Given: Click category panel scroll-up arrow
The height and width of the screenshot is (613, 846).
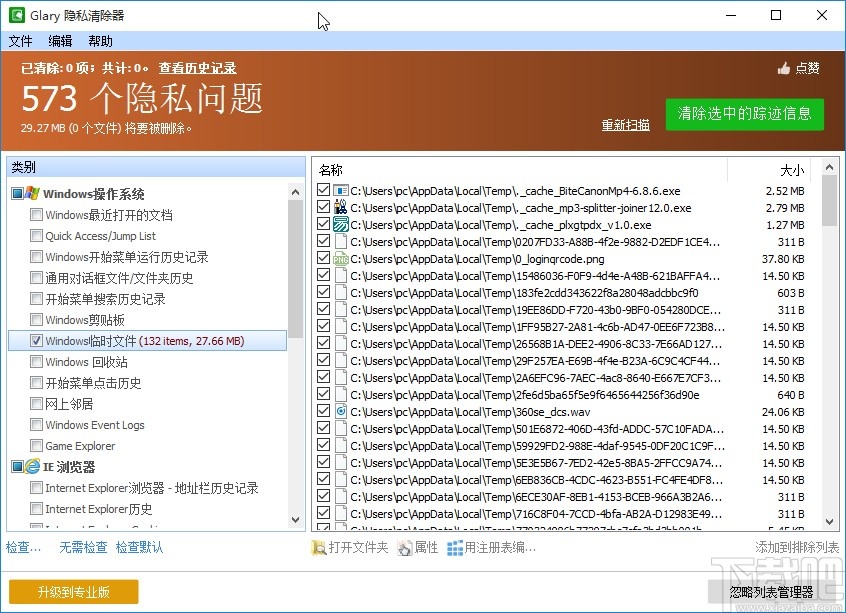Looking at the screenshot, I should point(295,192).
